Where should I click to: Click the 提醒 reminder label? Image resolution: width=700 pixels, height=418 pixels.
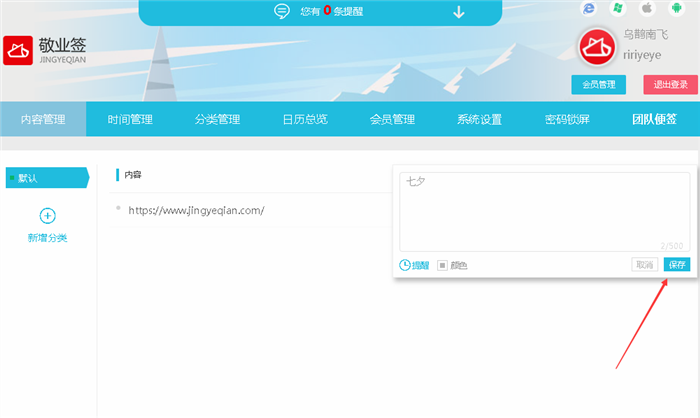point(420,266)
